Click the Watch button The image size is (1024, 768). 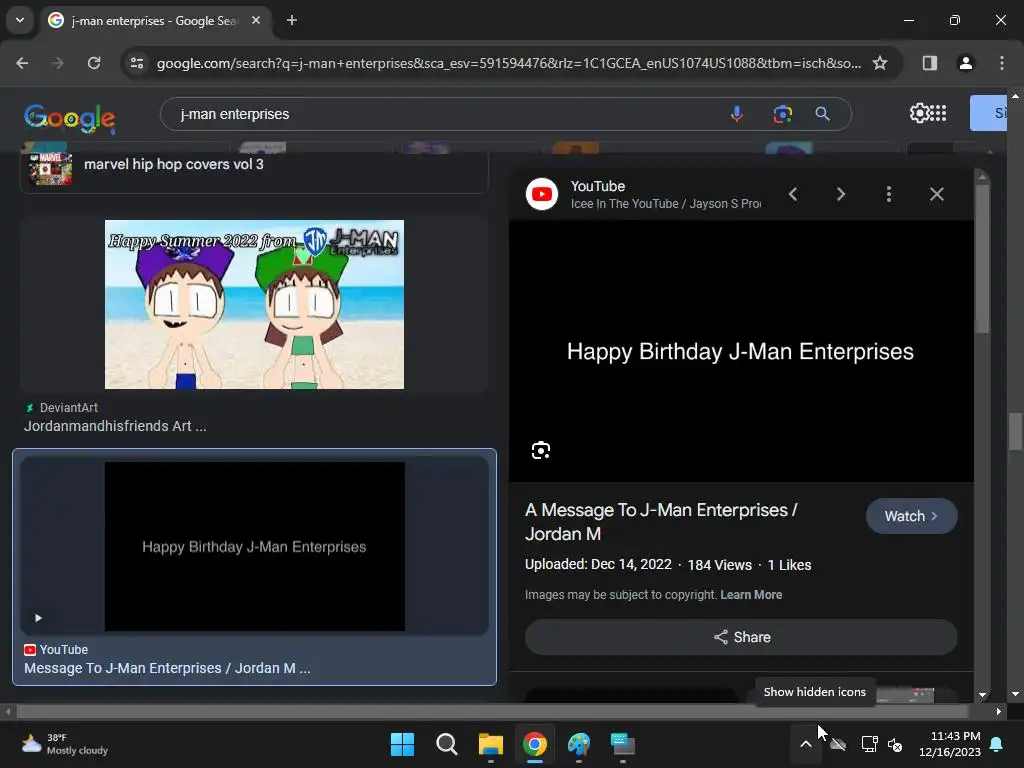(x=912, y=516)
